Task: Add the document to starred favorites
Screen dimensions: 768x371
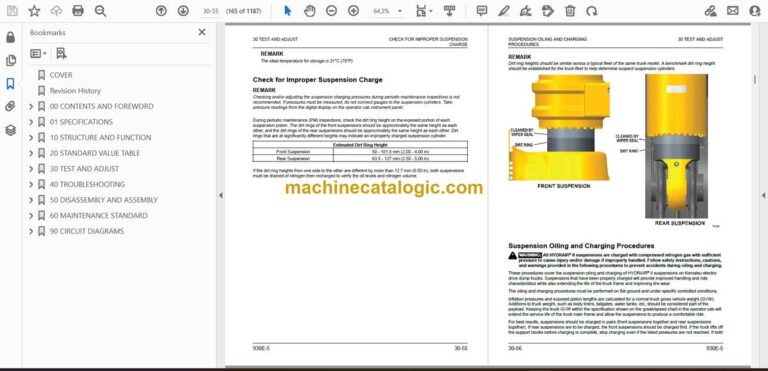Action: click(34, 11)
